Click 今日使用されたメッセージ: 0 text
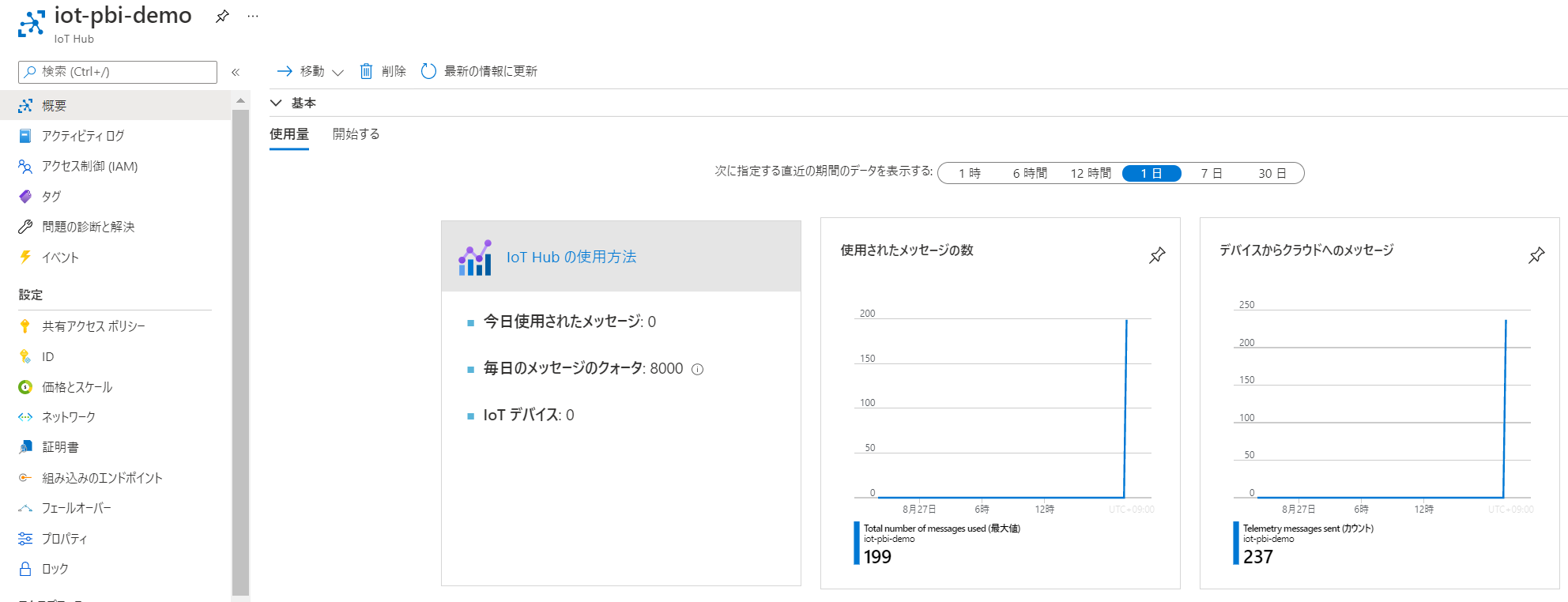 click(x=570, y=322)
